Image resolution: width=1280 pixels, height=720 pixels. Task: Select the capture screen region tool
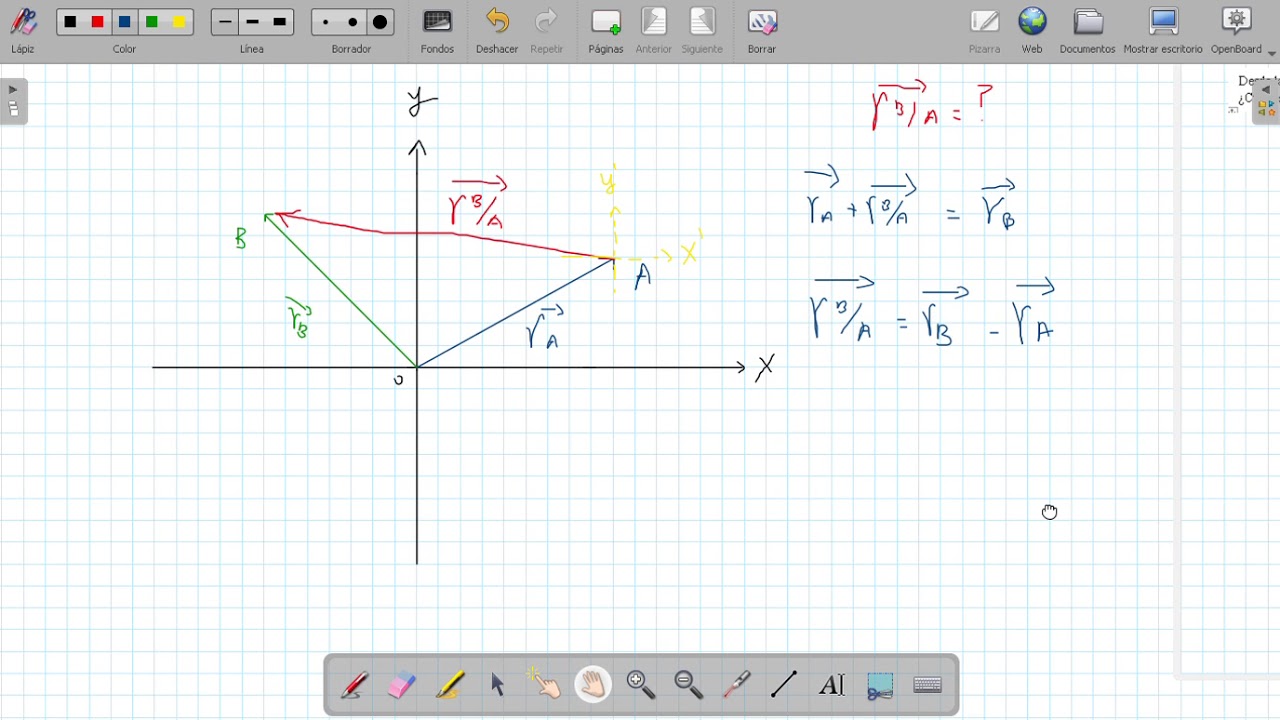(x=880, y=685)
